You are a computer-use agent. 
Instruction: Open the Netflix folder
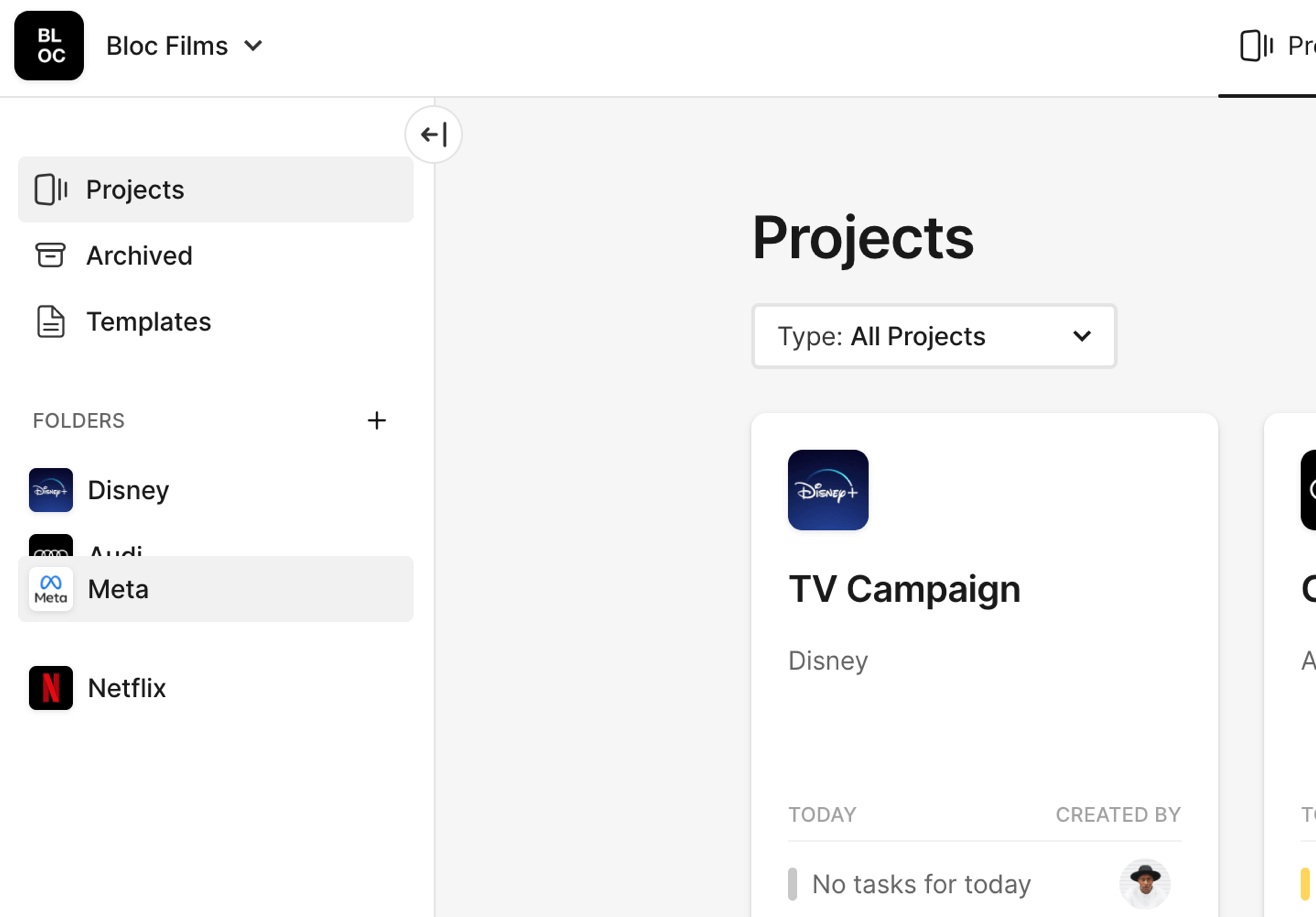(127, 688)
